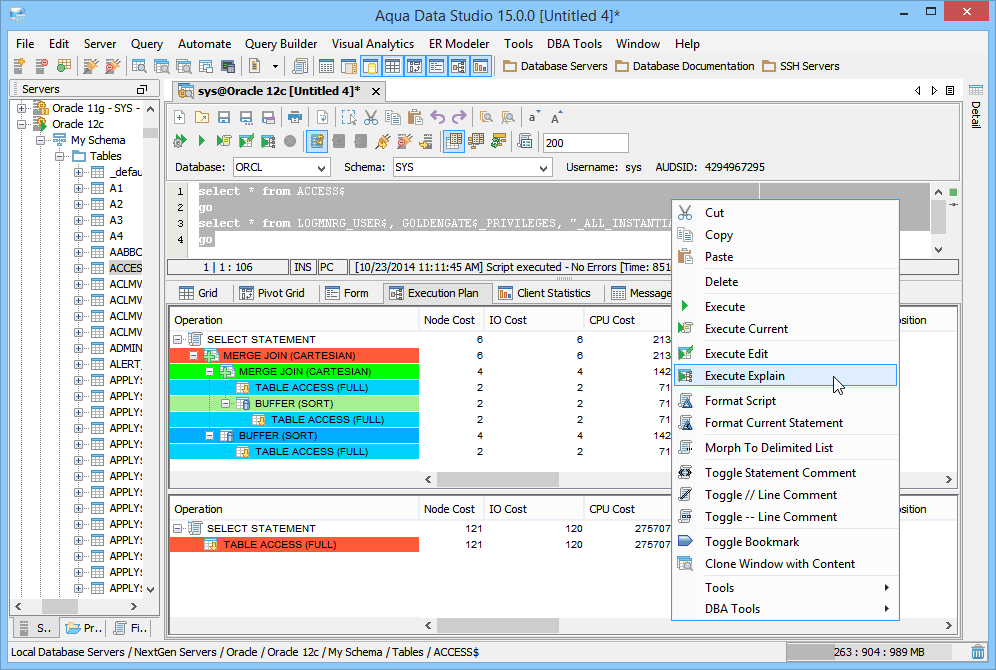Open the Database Documentation folder link
The image size is (996, 670).
coord(685,66)
